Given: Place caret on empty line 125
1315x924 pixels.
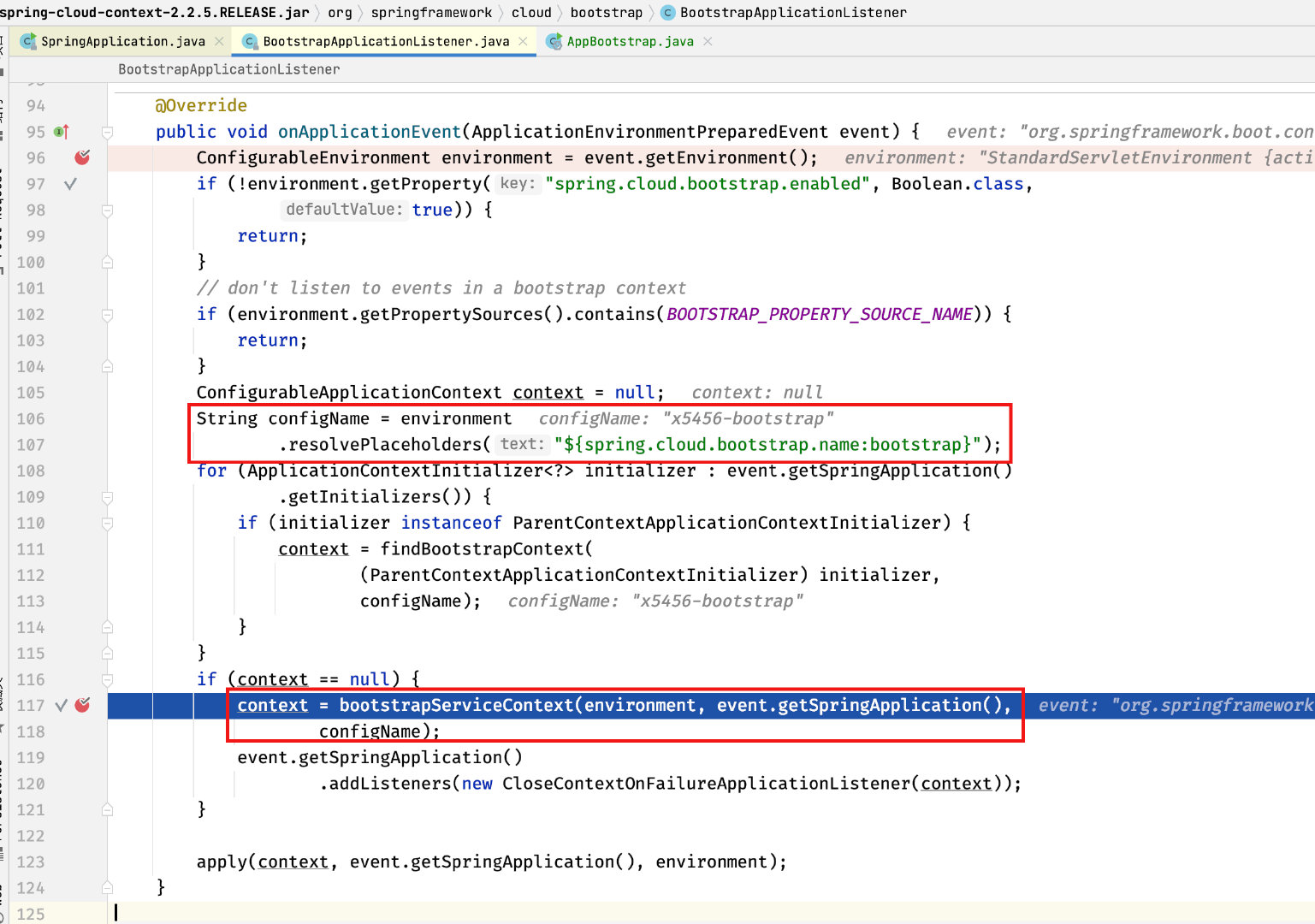Looking at the screenshot, I should coord(710,914).
